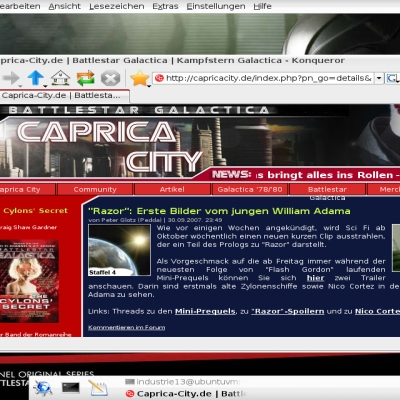Screen dimensions: 400x400
Task: Open the Artikel navigation tab
Action: (172, 189)
